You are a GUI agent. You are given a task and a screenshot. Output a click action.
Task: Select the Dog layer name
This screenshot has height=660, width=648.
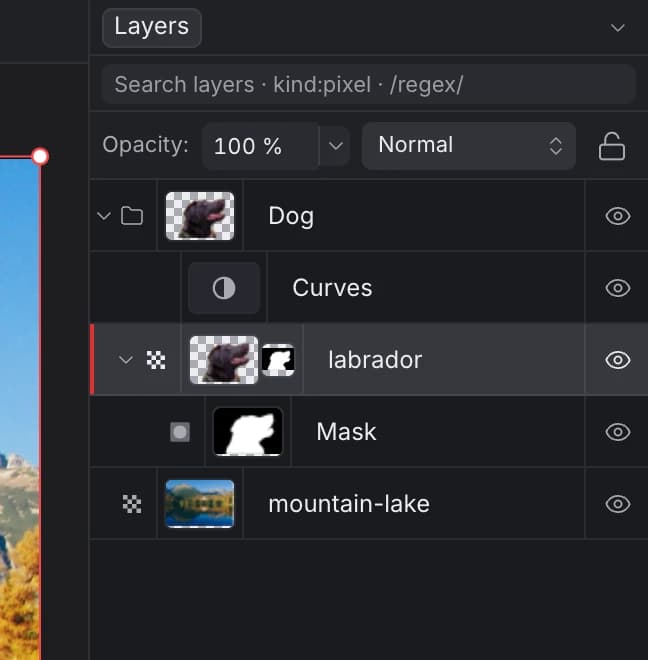[291, 216]
